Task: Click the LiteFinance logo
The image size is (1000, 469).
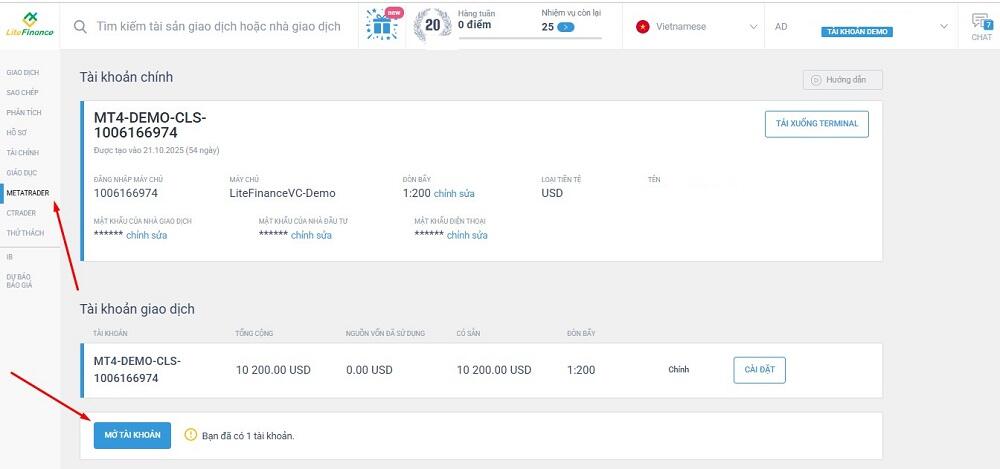Action: point(29,24)
